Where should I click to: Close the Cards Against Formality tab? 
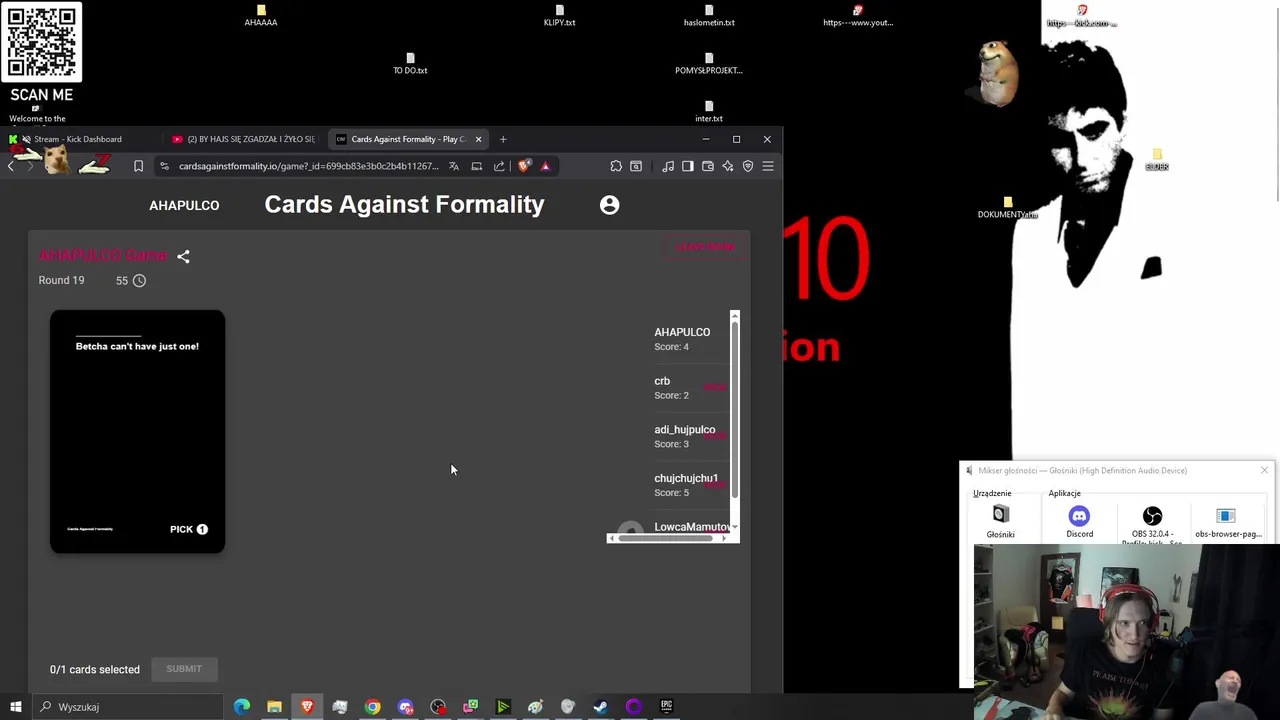click(478, 139)
